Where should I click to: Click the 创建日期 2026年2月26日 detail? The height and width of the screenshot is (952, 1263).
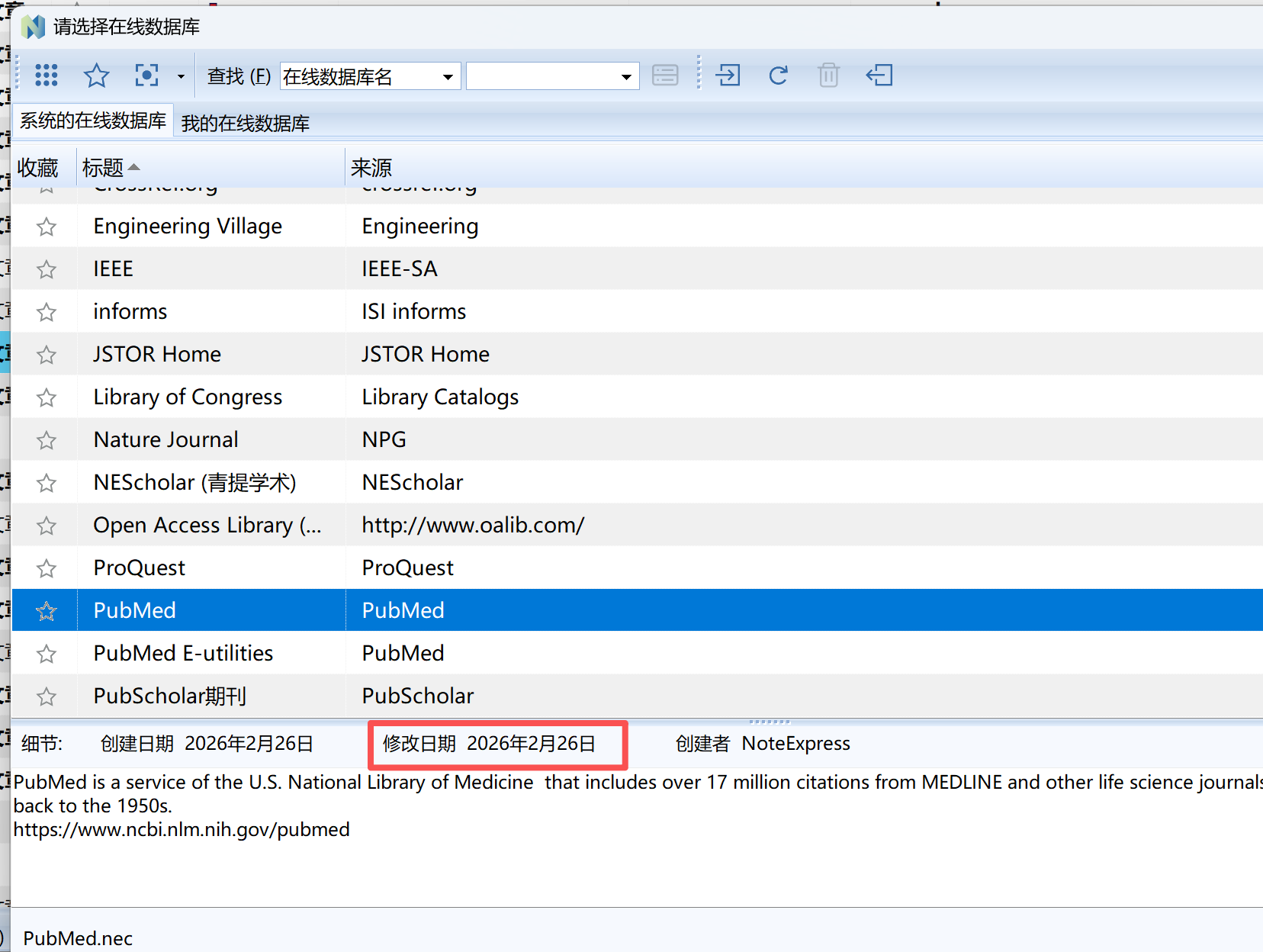coord(207,744)
